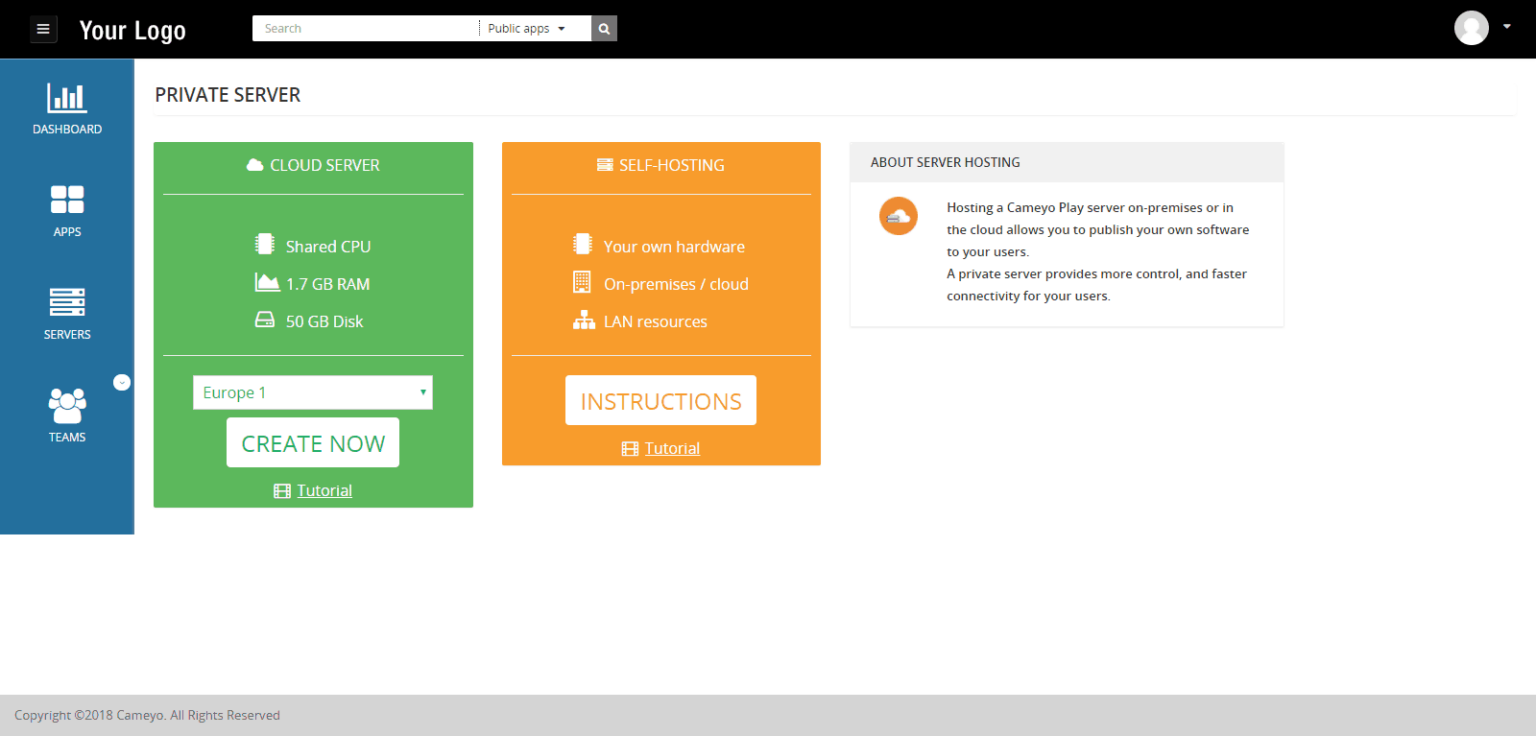Select the DASHBOARD menu item

(x=67, y=108)
